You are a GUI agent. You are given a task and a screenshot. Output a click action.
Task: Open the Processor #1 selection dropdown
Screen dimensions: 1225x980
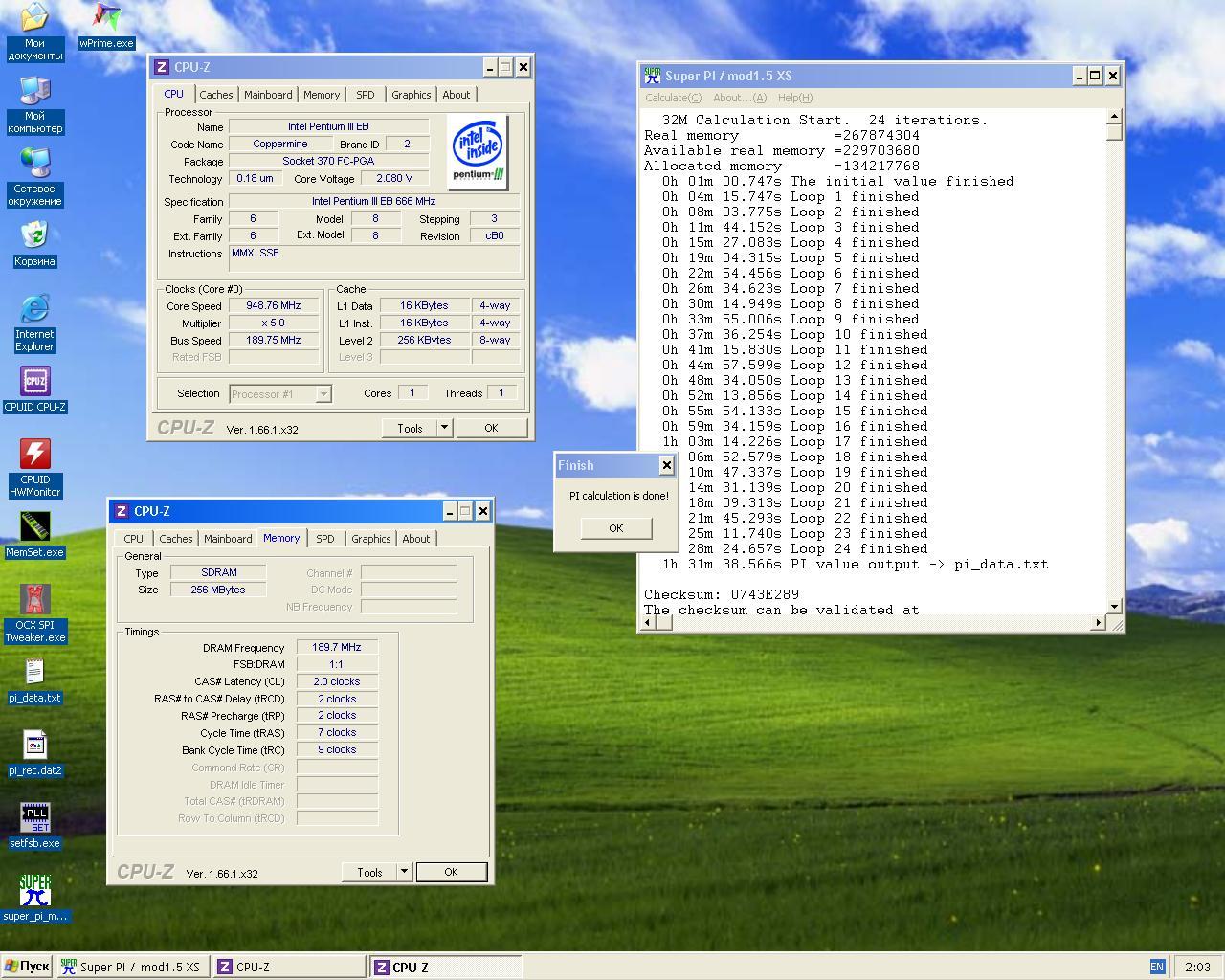click(280, 394)
